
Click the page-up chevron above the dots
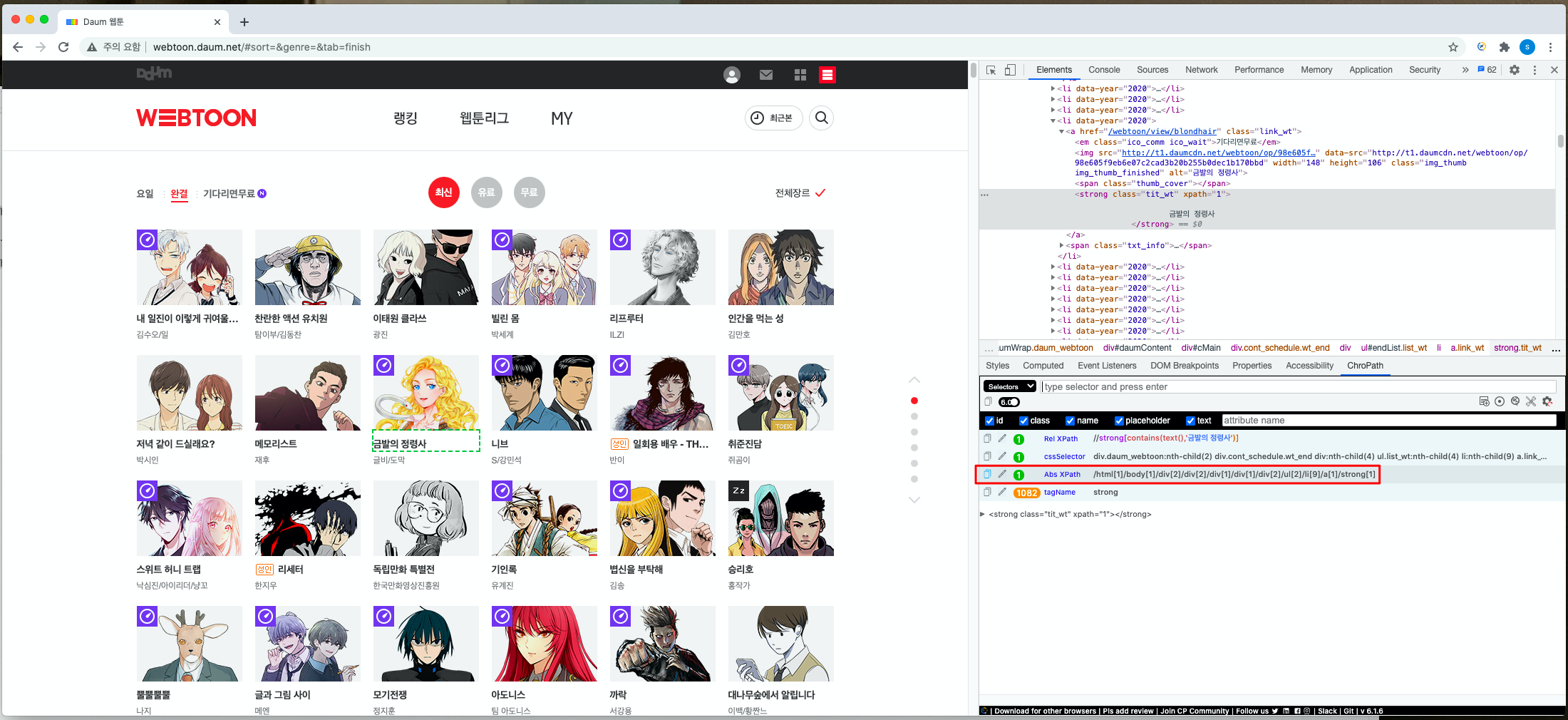pyautogui.click(x=914, y=380)
